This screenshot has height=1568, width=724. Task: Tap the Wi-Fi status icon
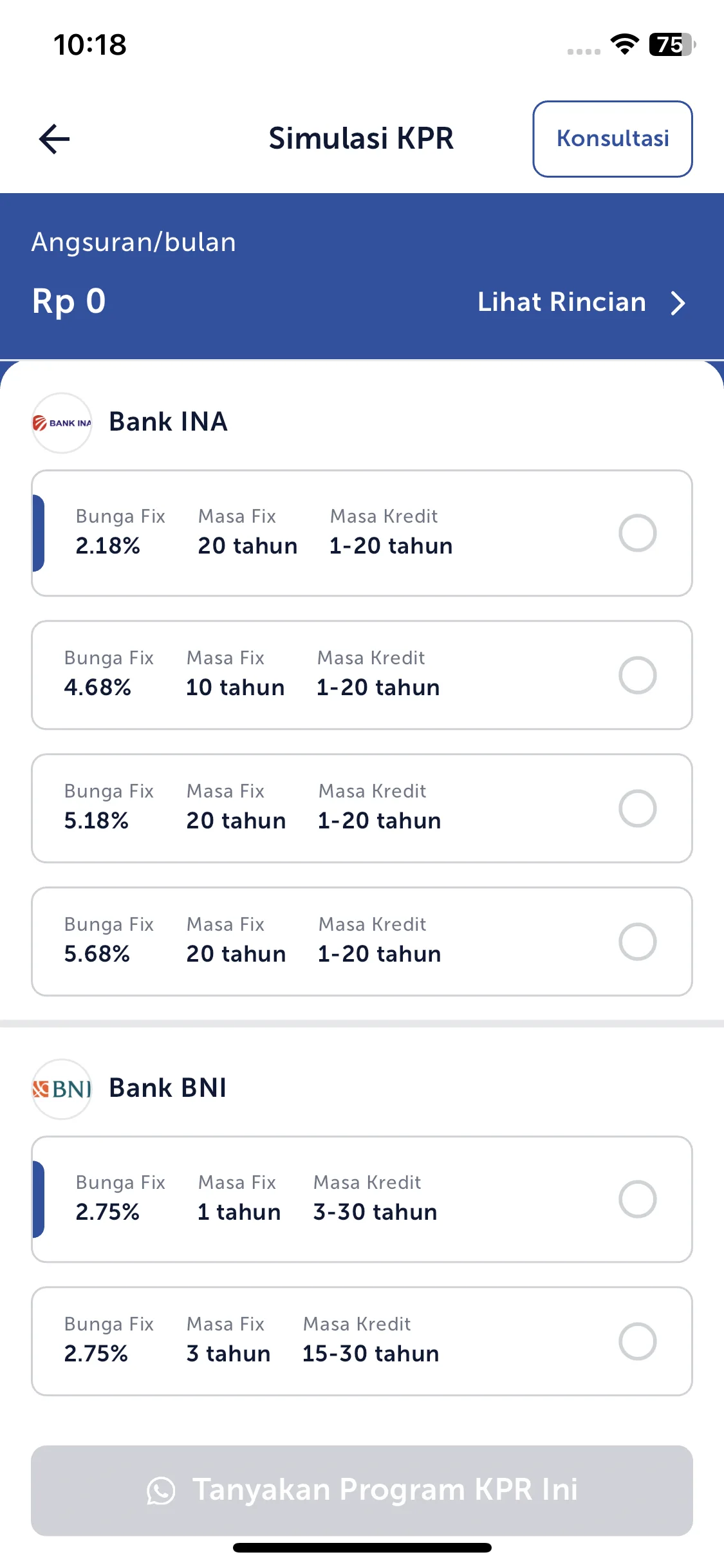coord(624,44)
